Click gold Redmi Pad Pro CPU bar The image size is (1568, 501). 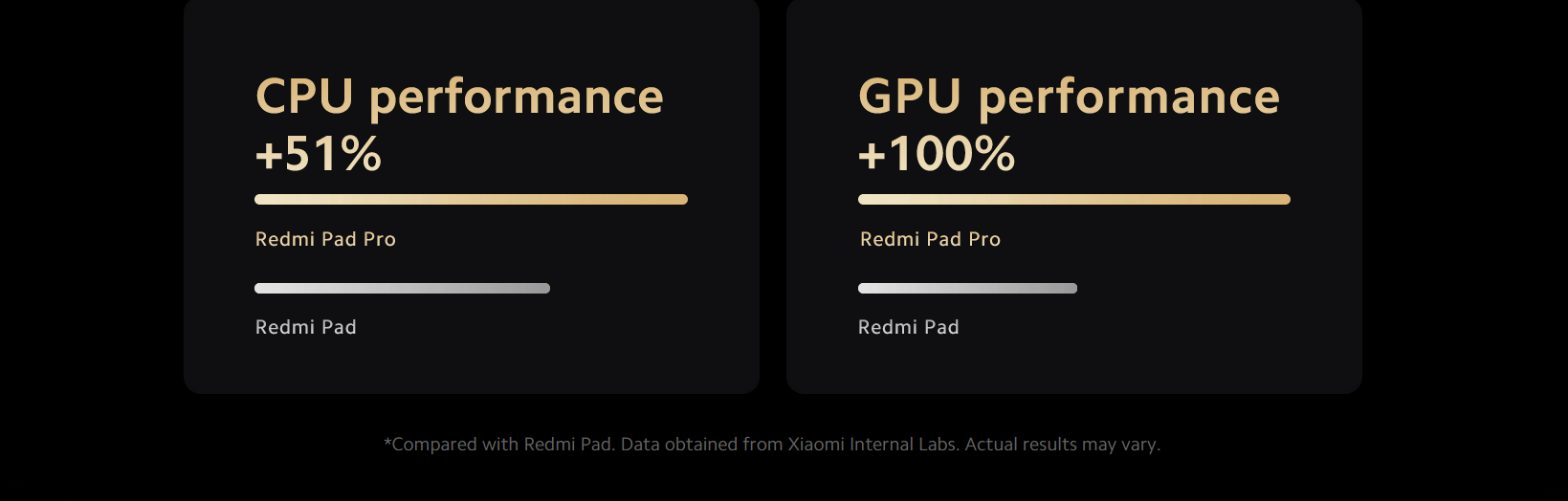471,200
